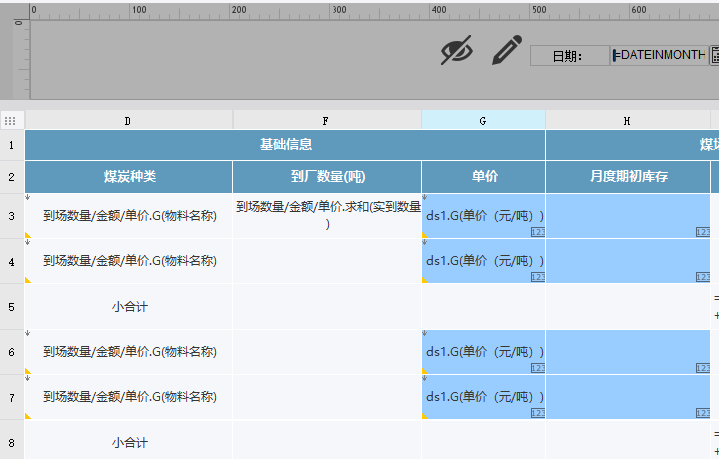This screenshot has width=719, height=459.
Task: Click the select-all grid corner icon
Action: [10, 121]
